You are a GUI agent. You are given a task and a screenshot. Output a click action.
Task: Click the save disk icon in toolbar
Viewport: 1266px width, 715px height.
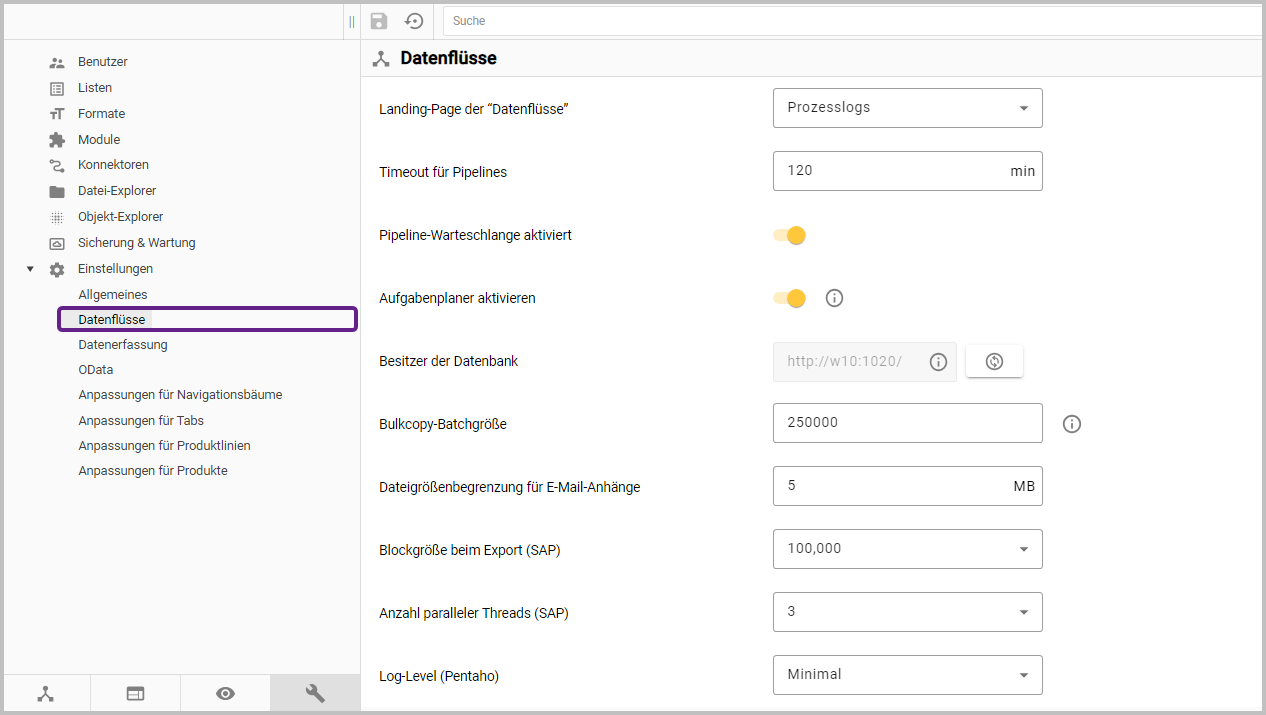point(379,21)
